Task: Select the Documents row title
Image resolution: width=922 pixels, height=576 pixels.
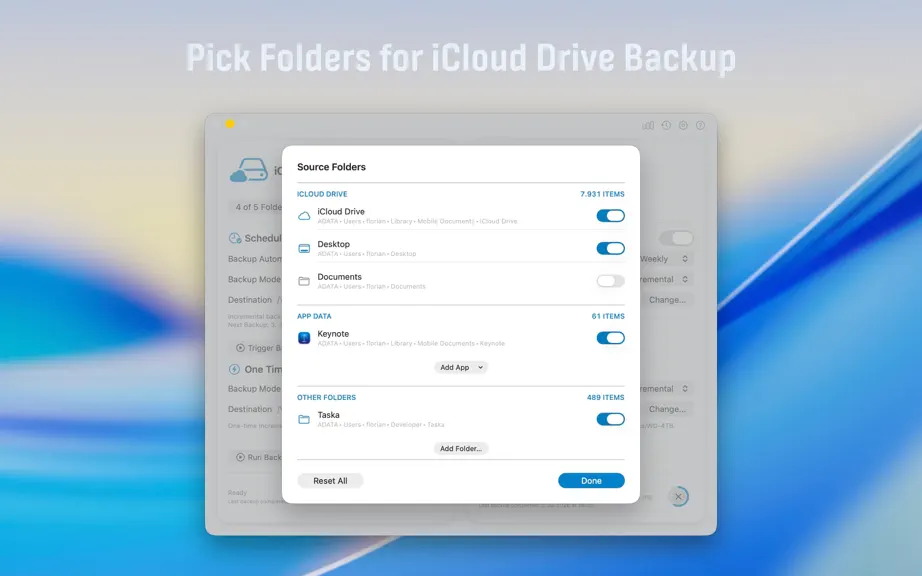Action: [x=339, y=277]
